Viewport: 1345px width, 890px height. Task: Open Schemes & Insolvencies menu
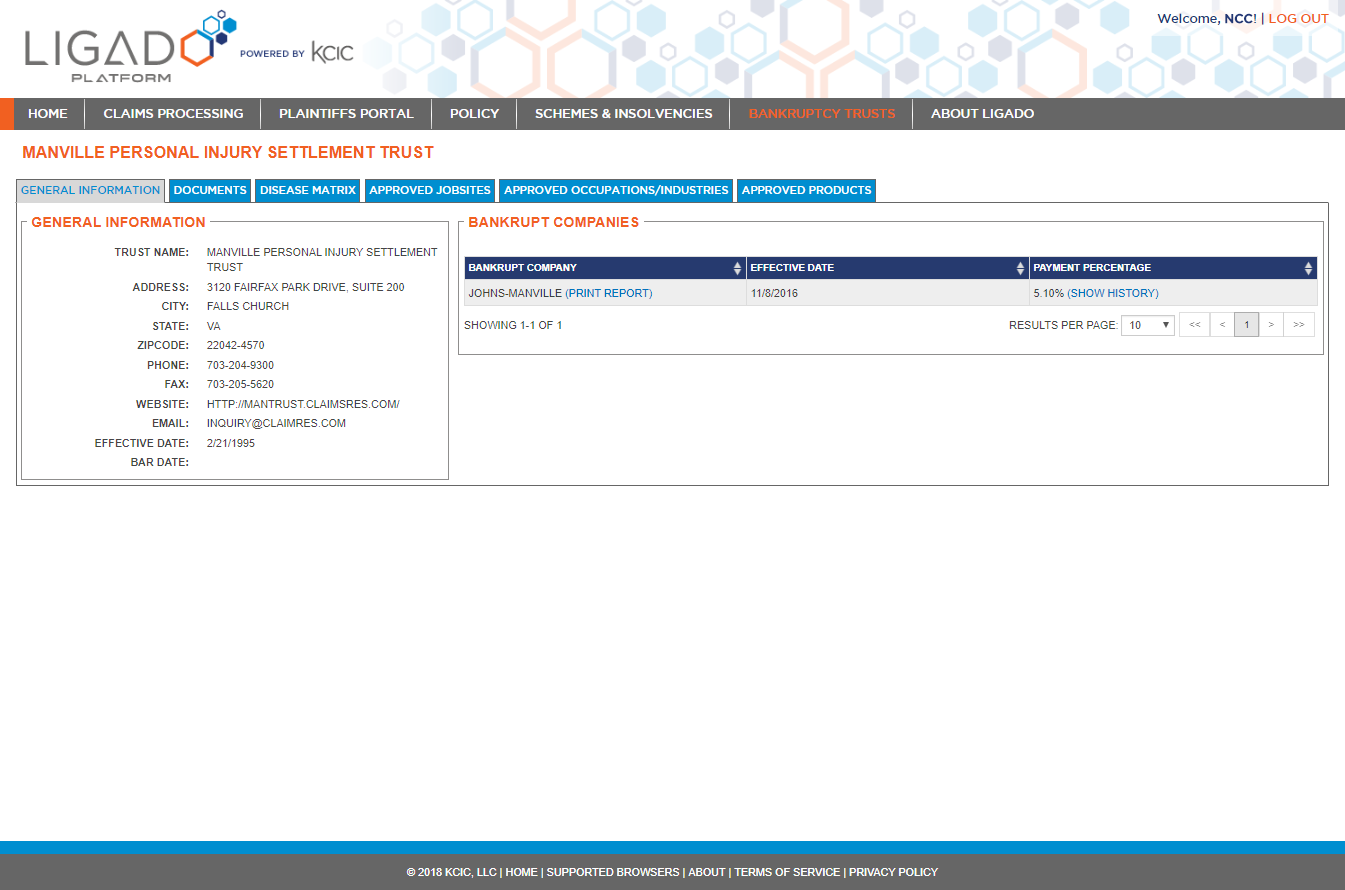click(624, 114)
